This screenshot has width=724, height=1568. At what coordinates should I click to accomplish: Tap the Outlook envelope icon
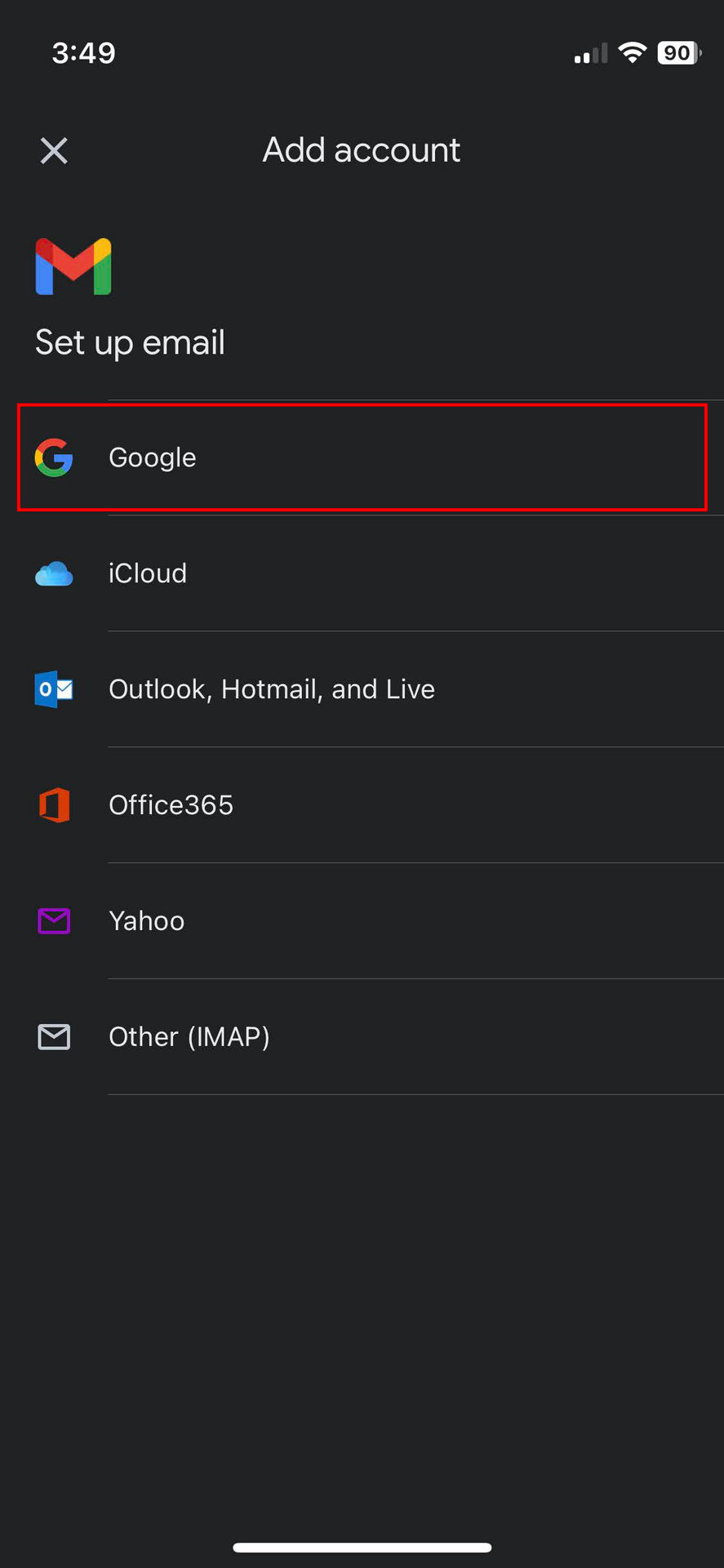coord(54,690)
